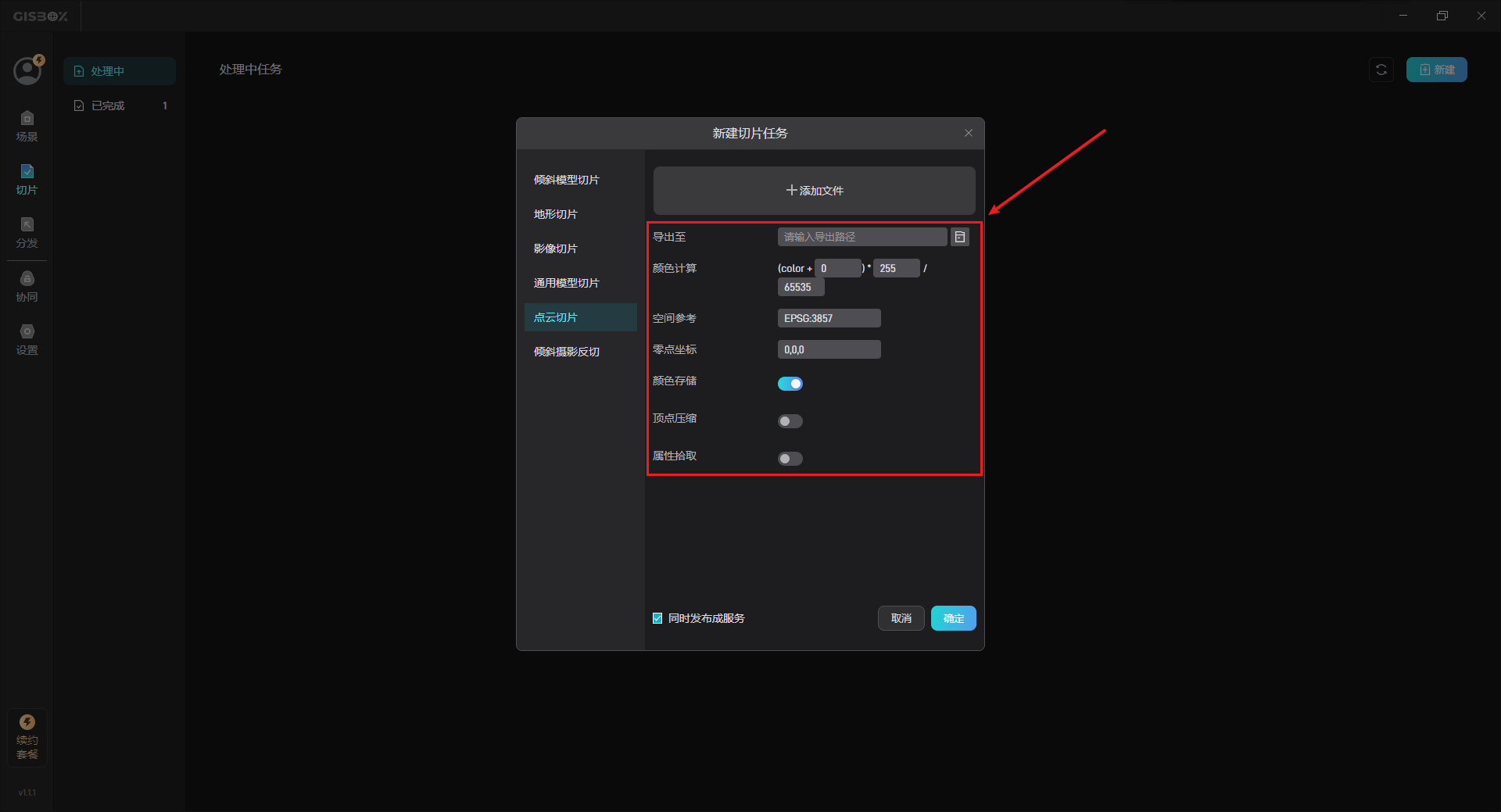Select the 倾斜摄影反切 tab
Image resolution: width=1501 pixels, height=812 pixels.
[x=580, y=352]
